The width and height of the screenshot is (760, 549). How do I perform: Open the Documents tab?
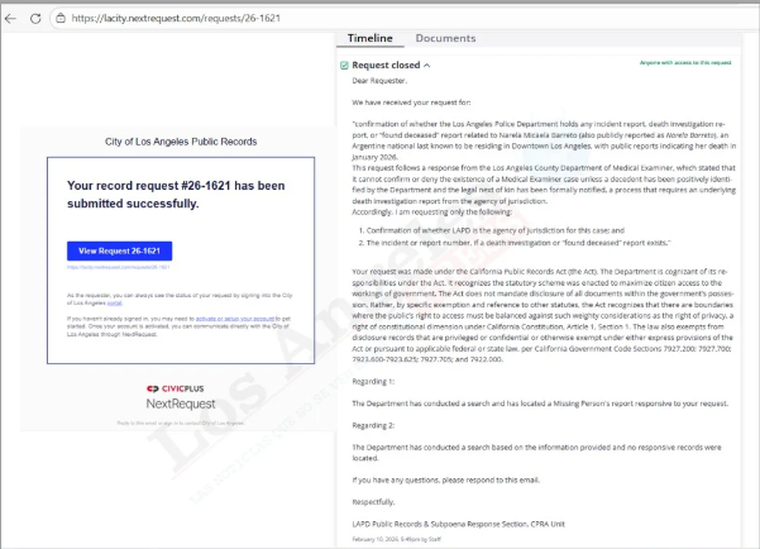[445, 38]
